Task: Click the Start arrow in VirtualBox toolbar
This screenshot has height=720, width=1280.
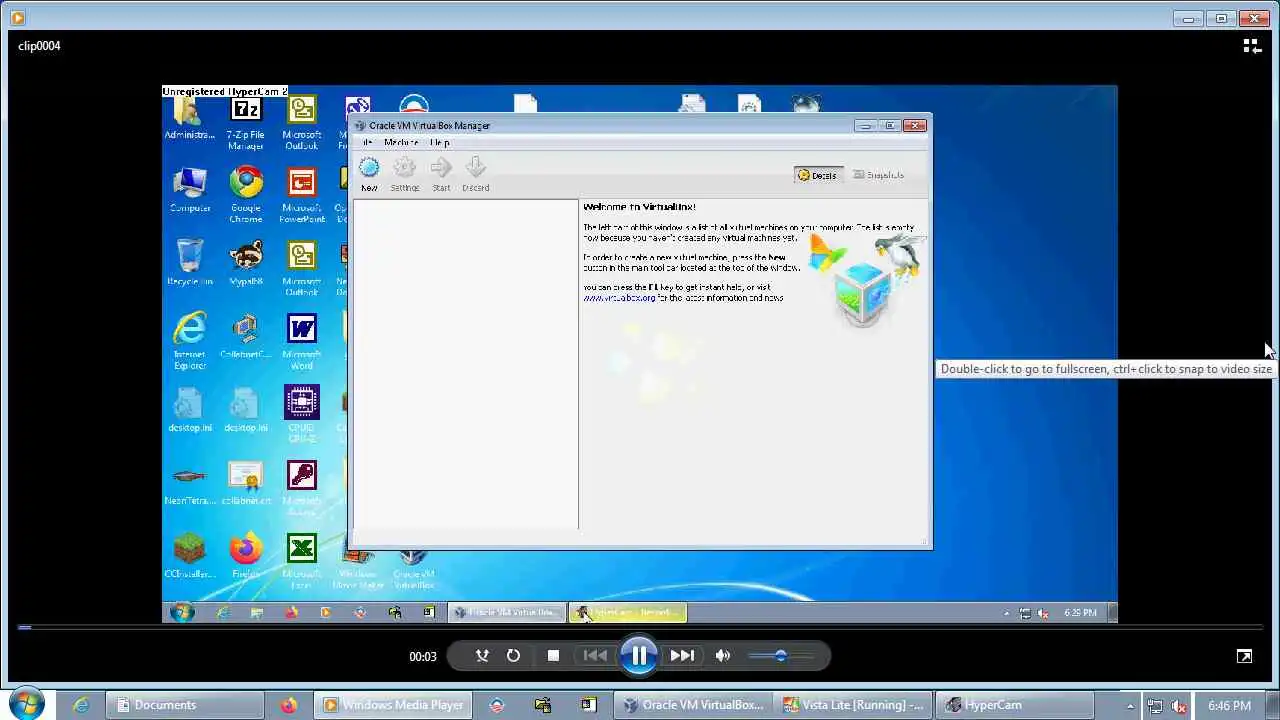Action: click(x=441, y=174)
